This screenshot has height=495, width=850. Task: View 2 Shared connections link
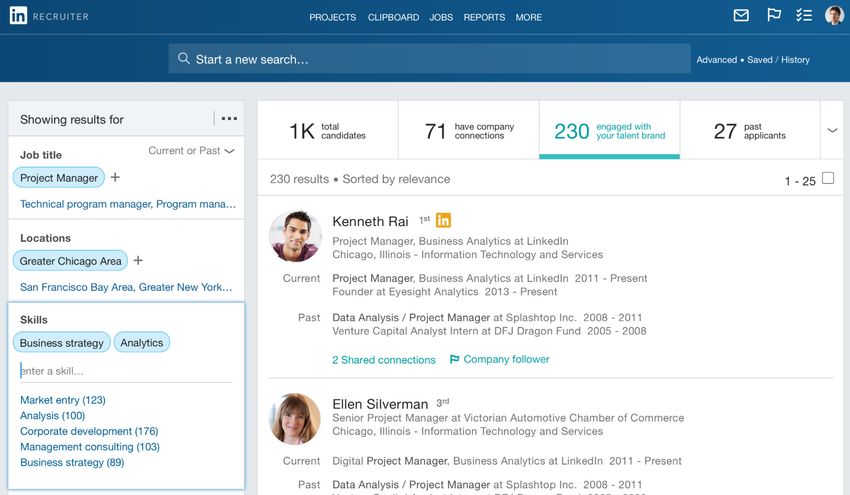384,360
